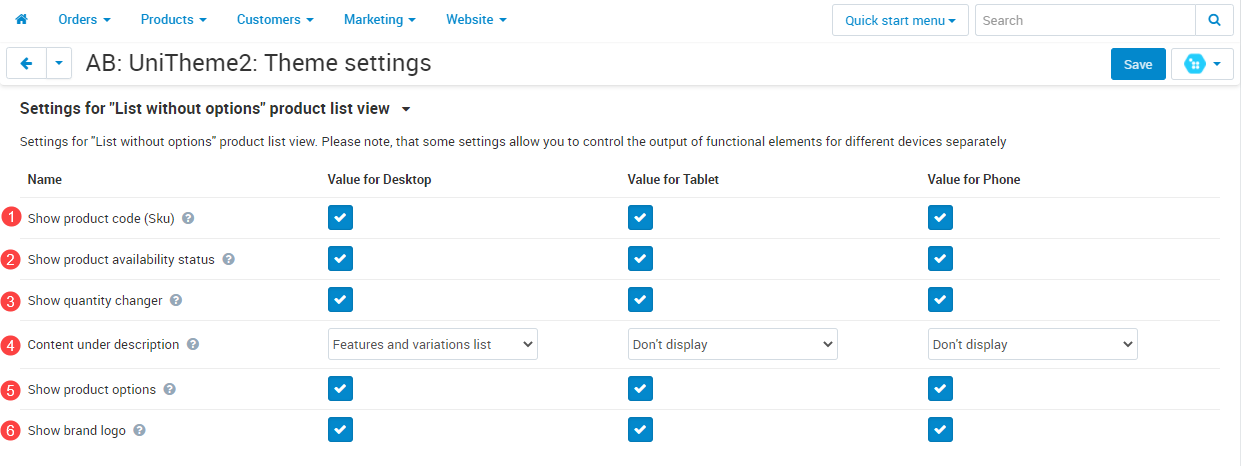Show help for Show brand logo

[x=139, y=430]
